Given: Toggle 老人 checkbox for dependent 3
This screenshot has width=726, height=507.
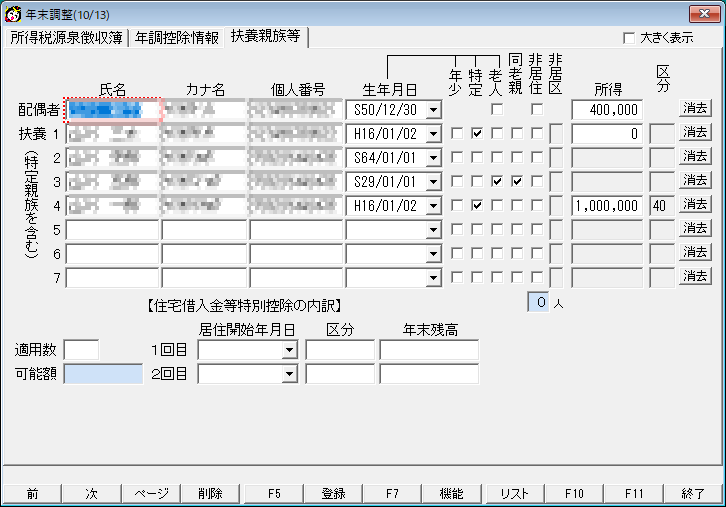Looking at the screenshot, I should point(497,181).
